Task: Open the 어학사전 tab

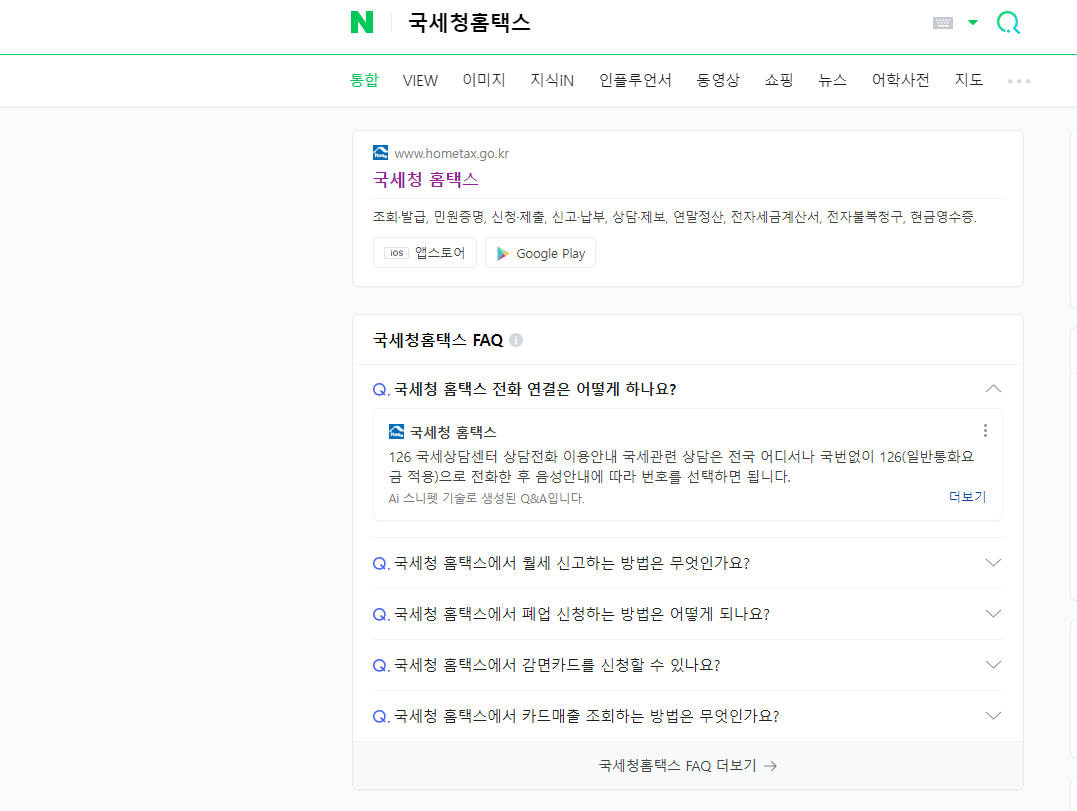Action: pyautogui.click(x=900, y=80)
